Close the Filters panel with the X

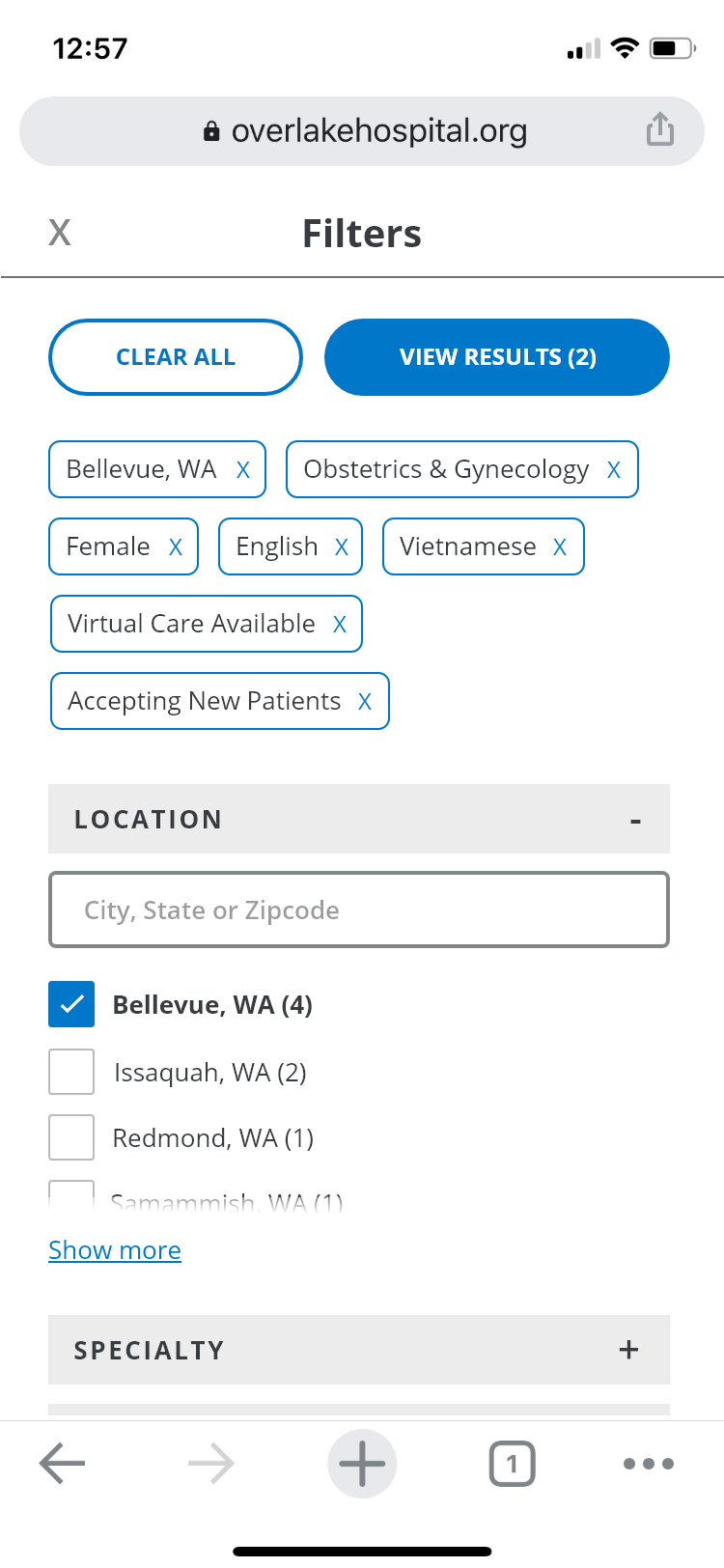[x=60, y=233]
